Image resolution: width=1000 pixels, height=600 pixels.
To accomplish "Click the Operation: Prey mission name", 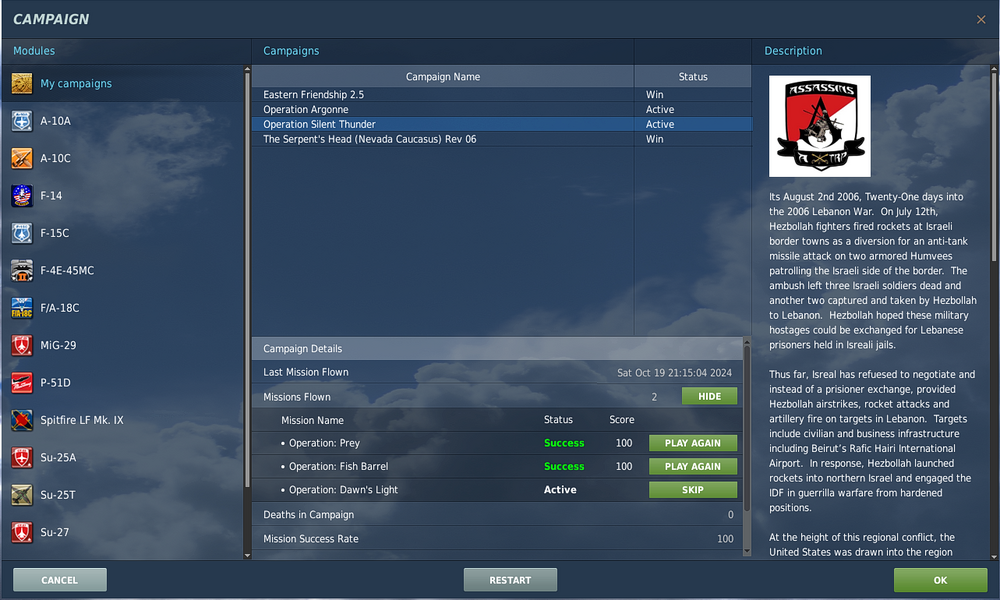I will click(x=324, y=443).
